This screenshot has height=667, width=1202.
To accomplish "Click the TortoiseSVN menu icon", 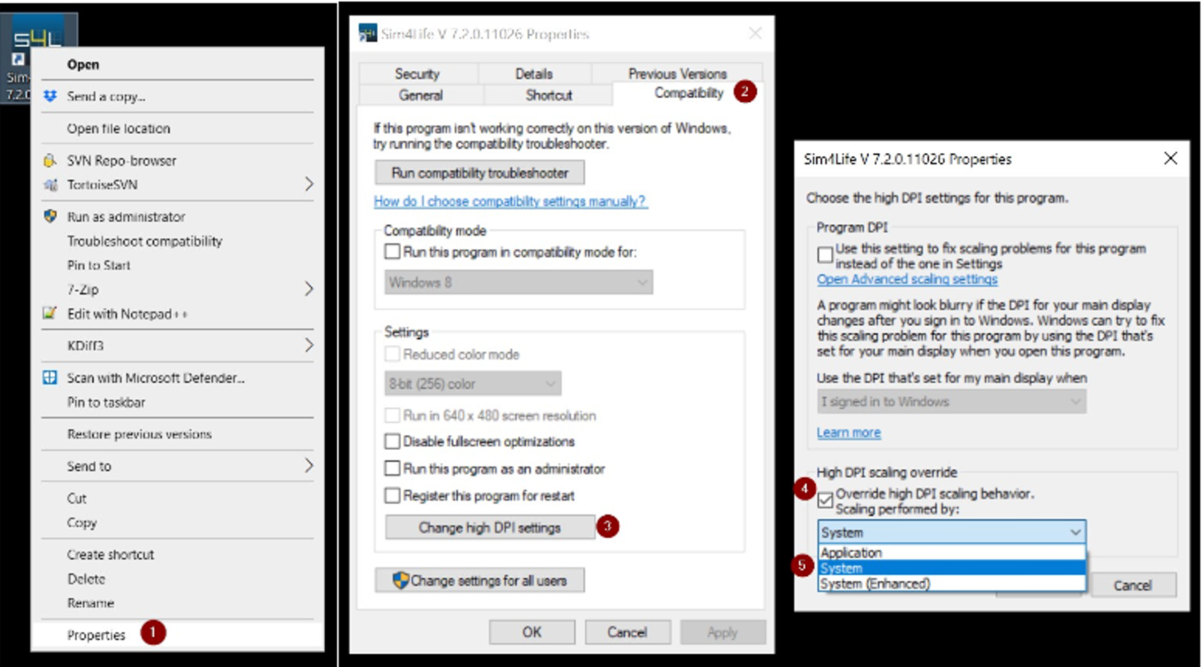I will [x=50, y=185].
